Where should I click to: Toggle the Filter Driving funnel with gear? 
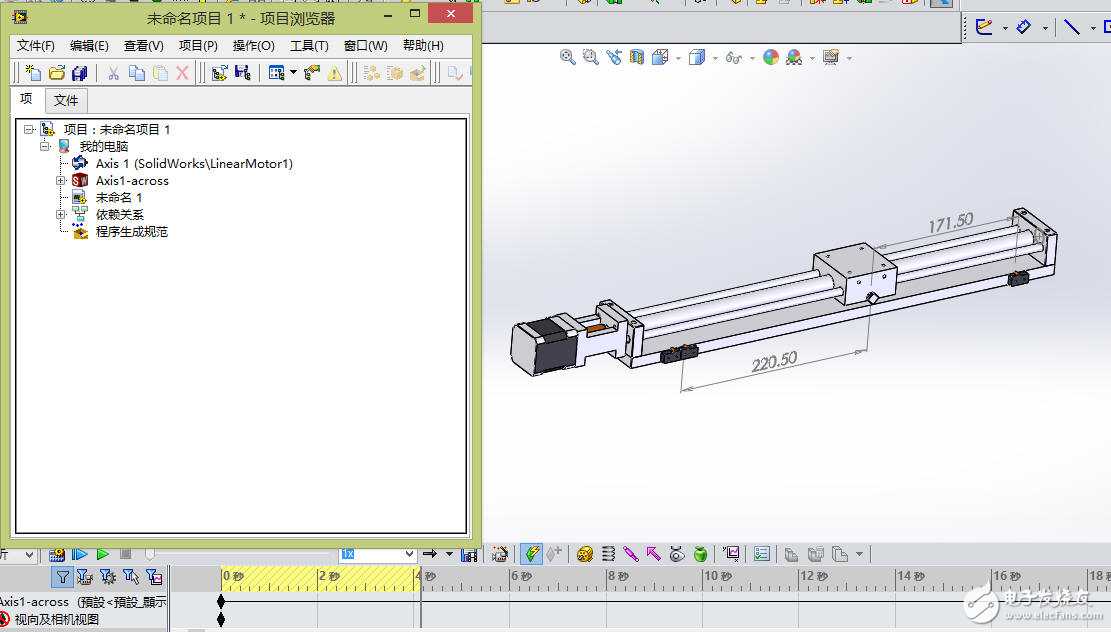click(108, 577)
